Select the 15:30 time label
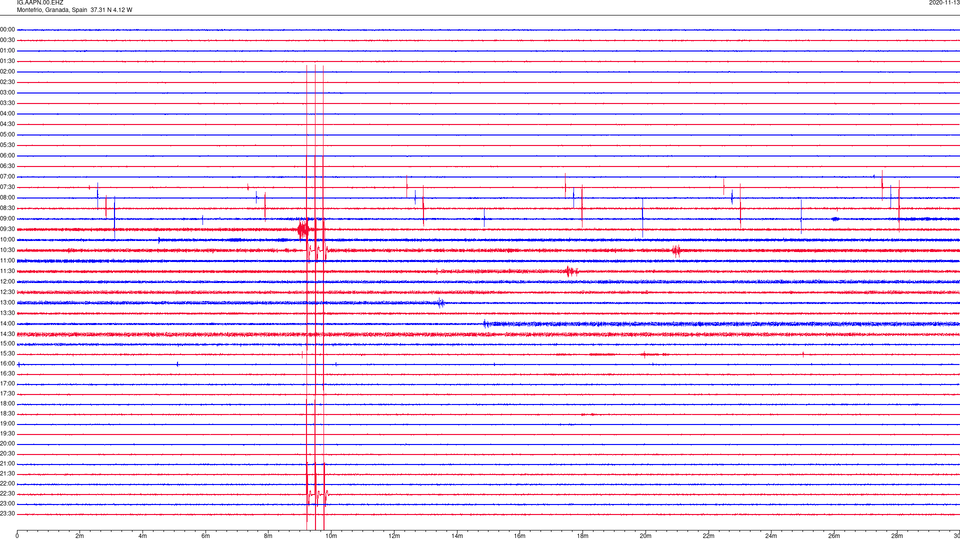This screenshot has height=540, width=960. point(7,354)
